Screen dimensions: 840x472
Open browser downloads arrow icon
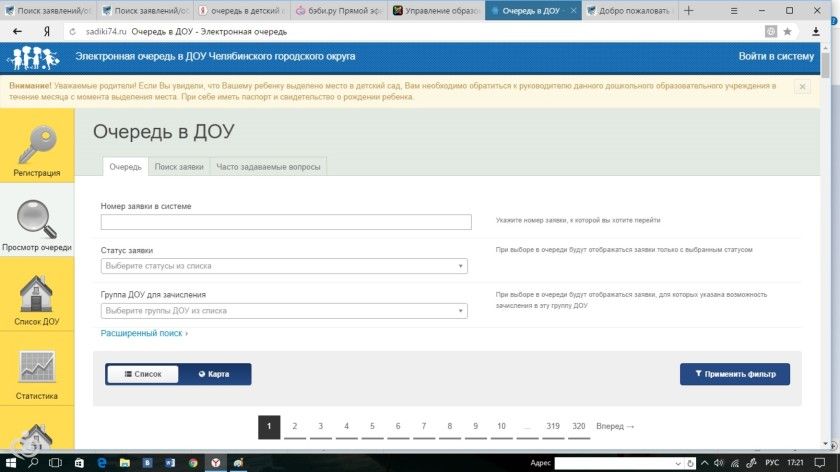click(x=815, y=32)
